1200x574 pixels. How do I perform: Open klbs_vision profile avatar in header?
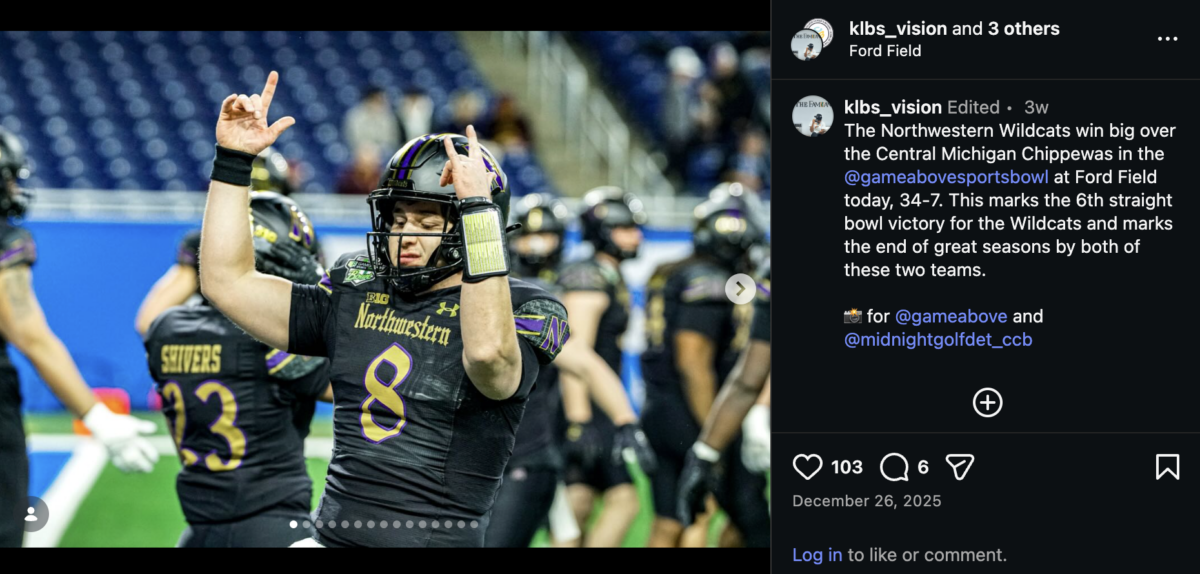812,38
